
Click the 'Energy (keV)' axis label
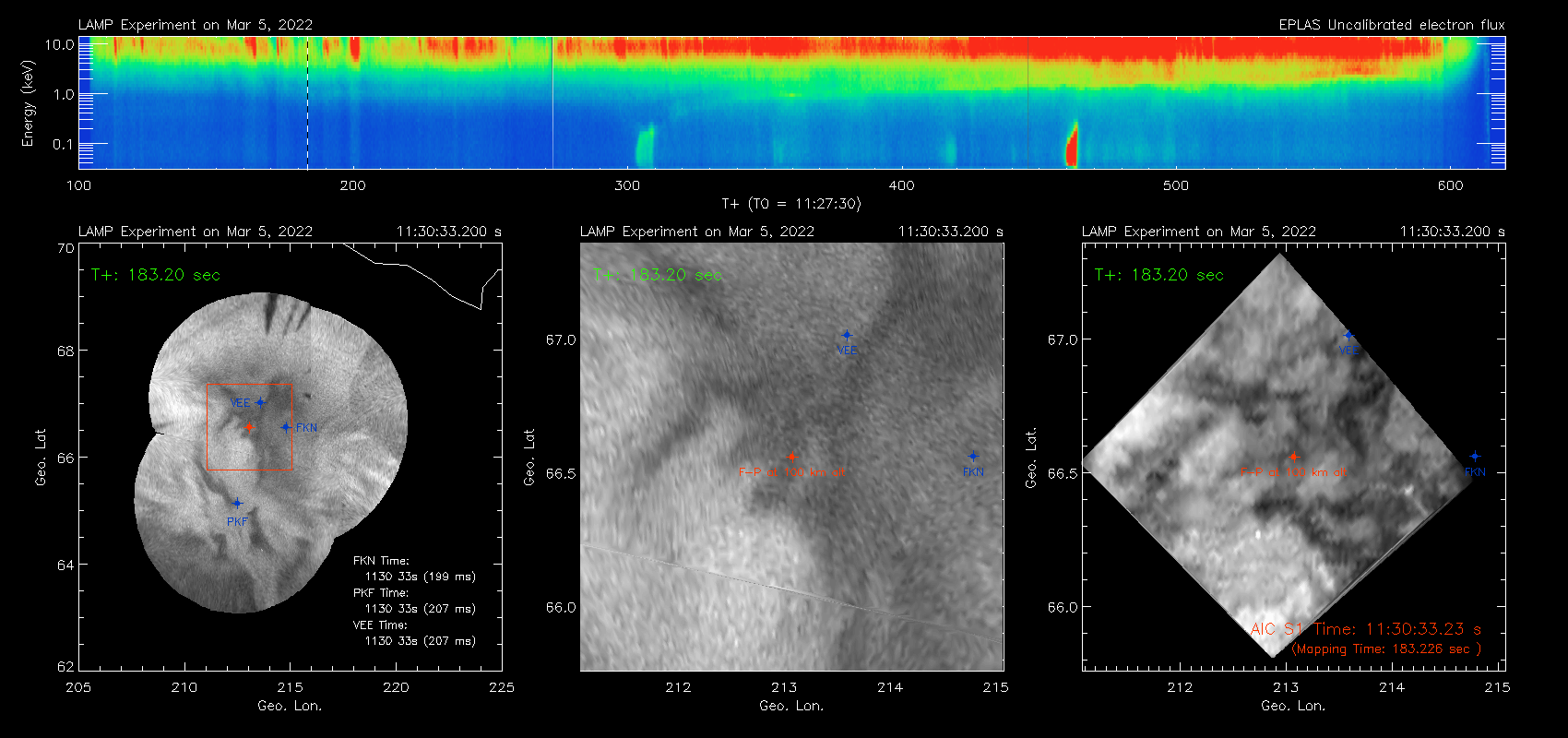tap(28, 103)
